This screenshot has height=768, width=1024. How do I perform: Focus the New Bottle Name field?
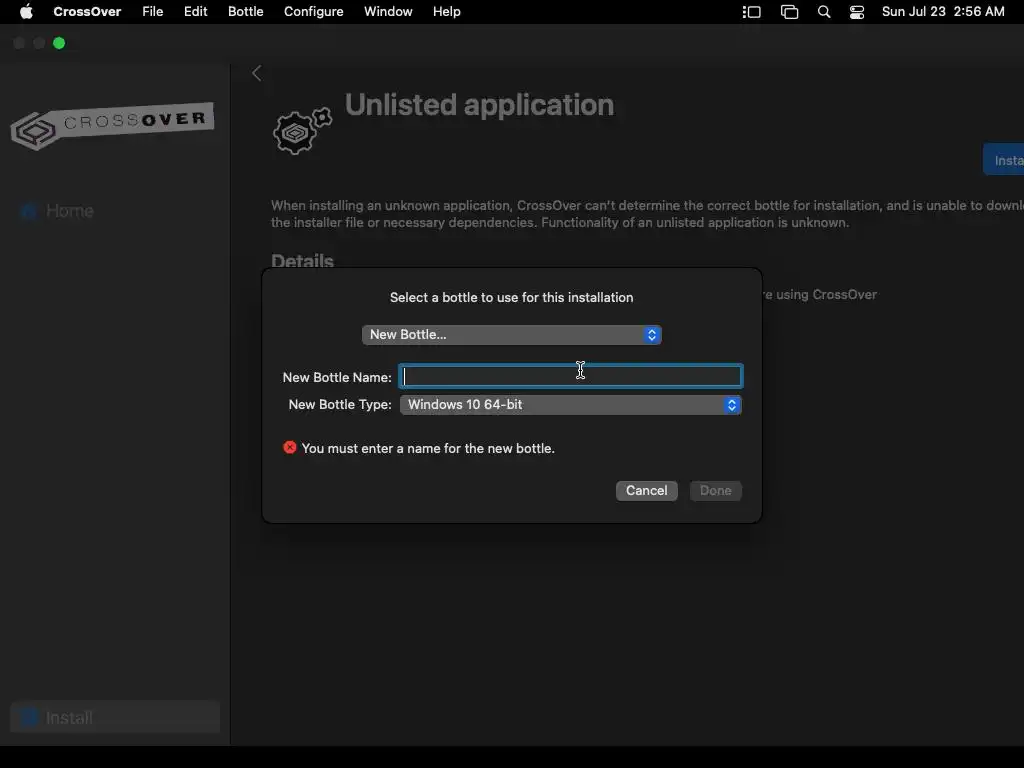(x=571, y=376)
